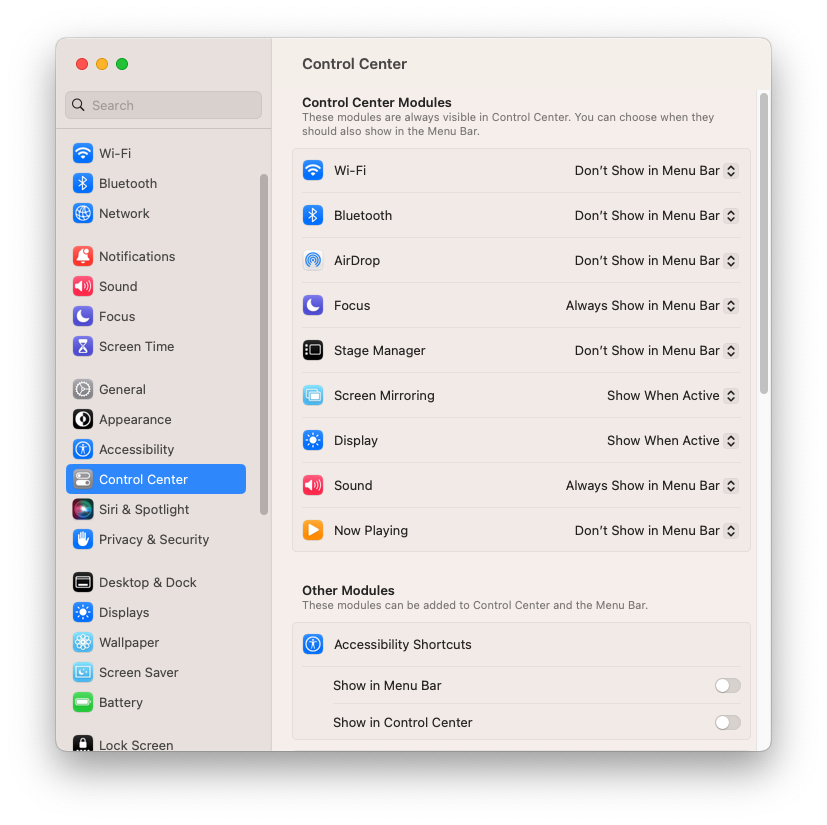827x825 pixels.
Task: Click the 'Other Modules' heading
Action: click(348, 590)
